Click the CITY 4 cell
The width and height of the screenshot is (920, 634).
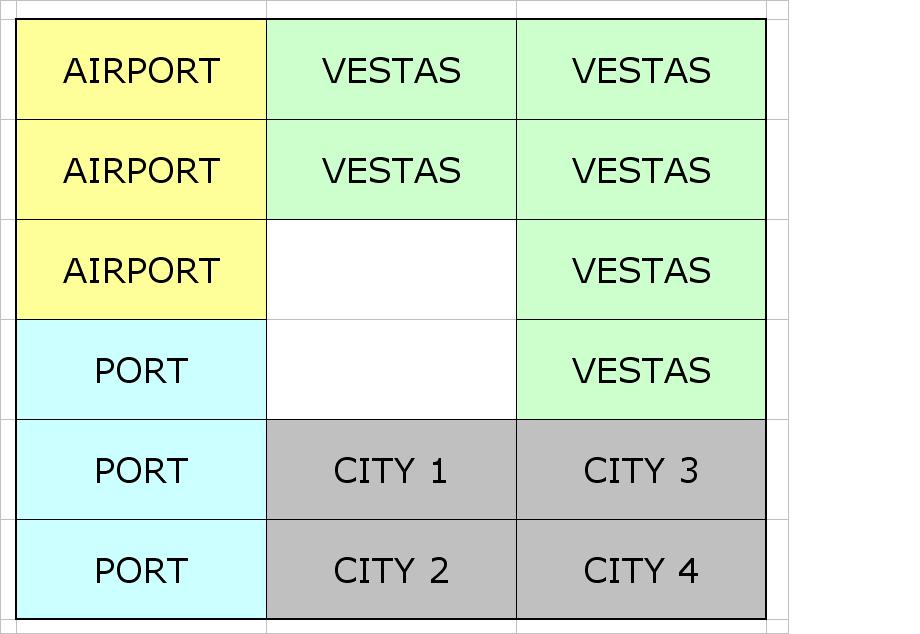coord(641,570)
